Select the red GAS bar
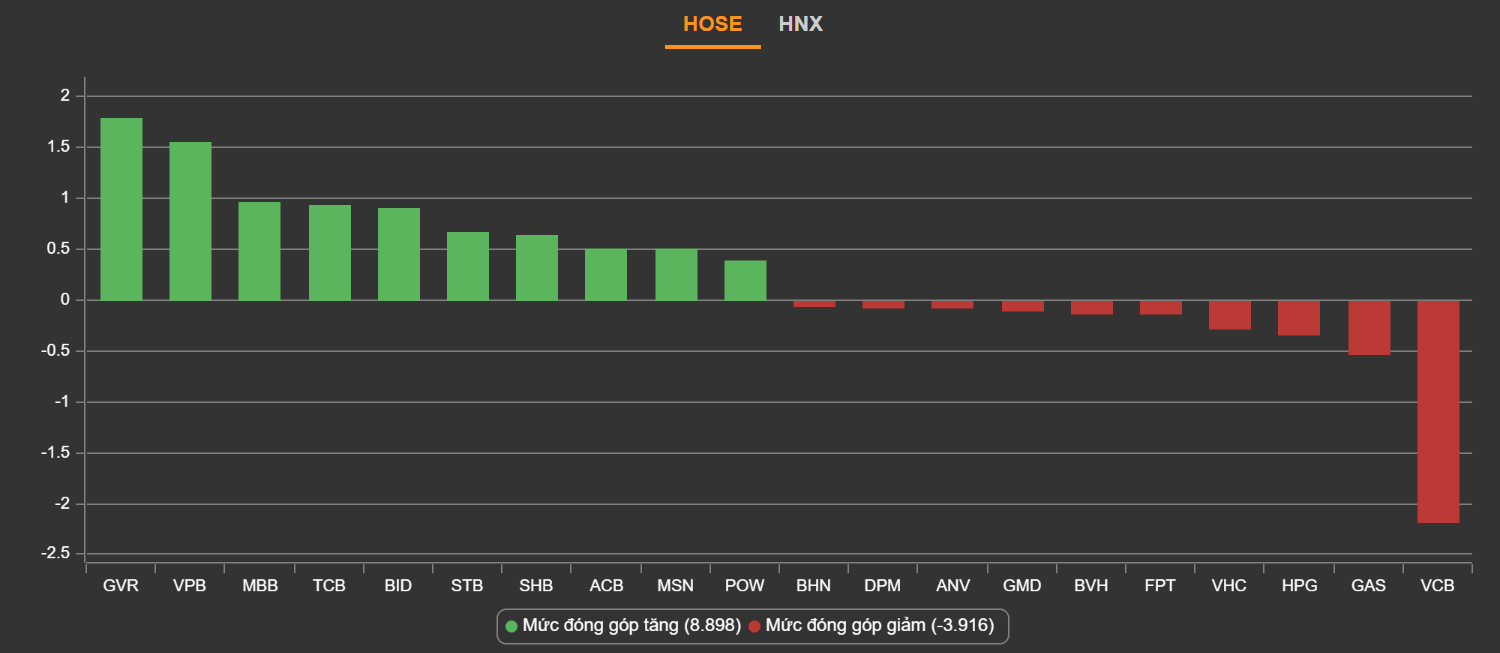Viewport: 1500px width, 653px height. 1369,327
